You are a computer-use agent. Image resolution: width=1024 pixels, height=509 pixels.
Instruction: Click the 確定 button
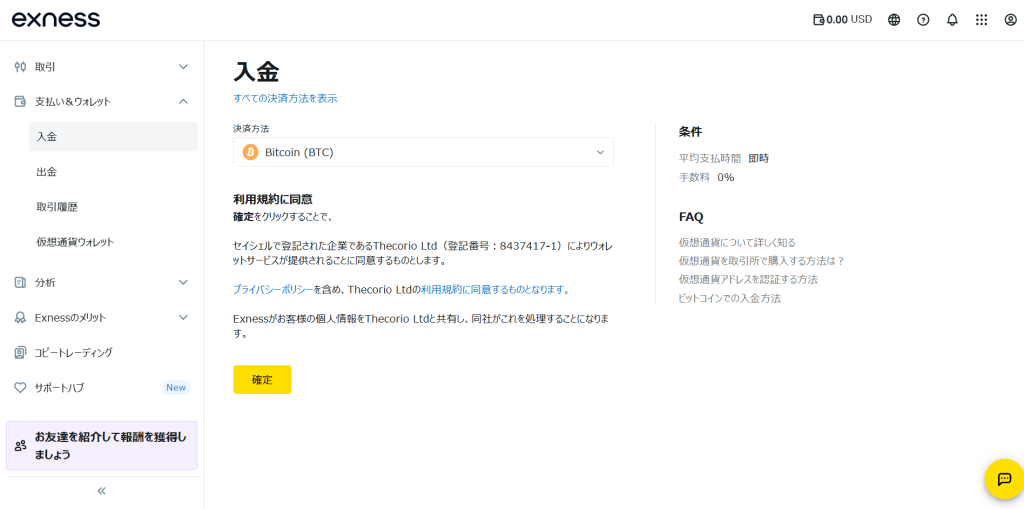click(x=262, y=380)
